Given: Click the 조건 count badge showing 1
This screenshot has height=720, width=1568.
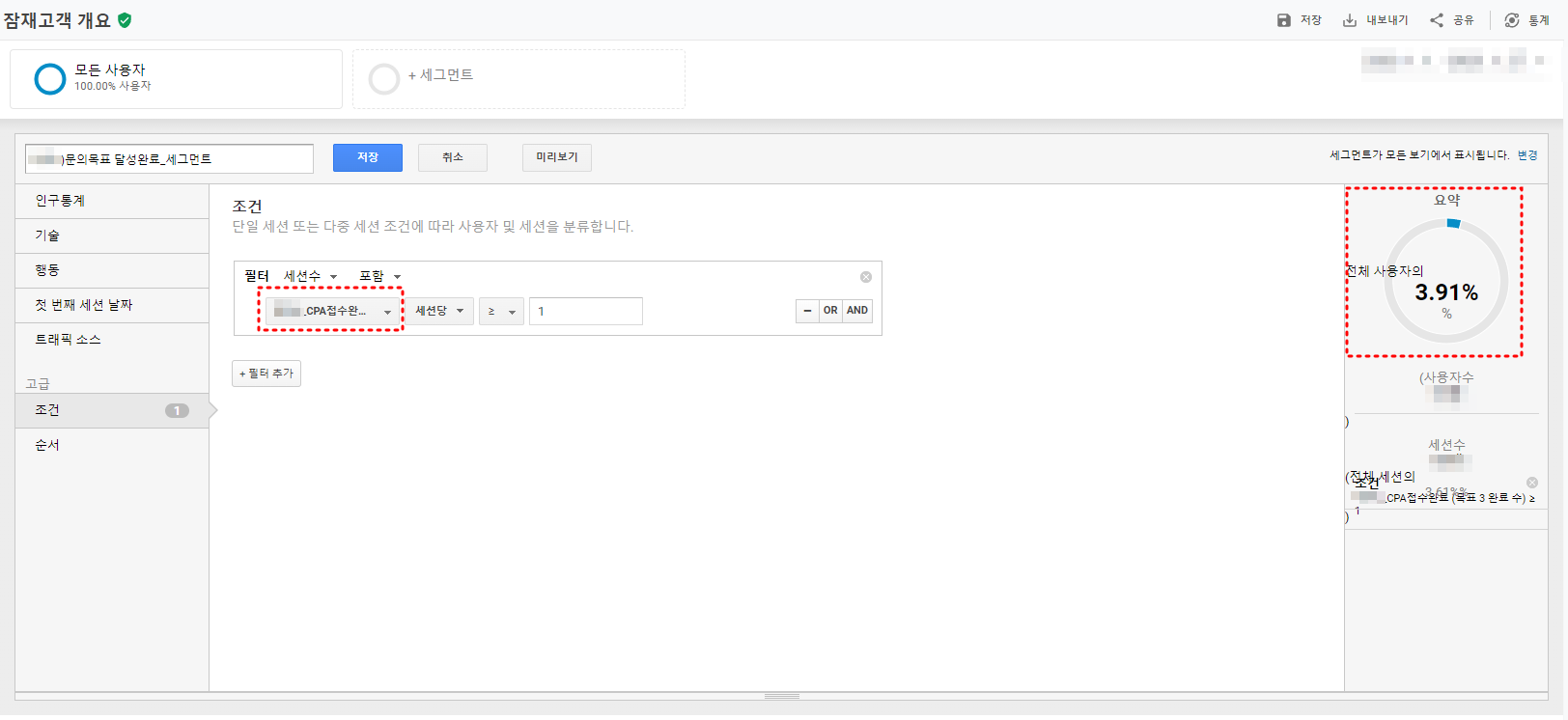Looking at the screenshot, I should [177, 410].
